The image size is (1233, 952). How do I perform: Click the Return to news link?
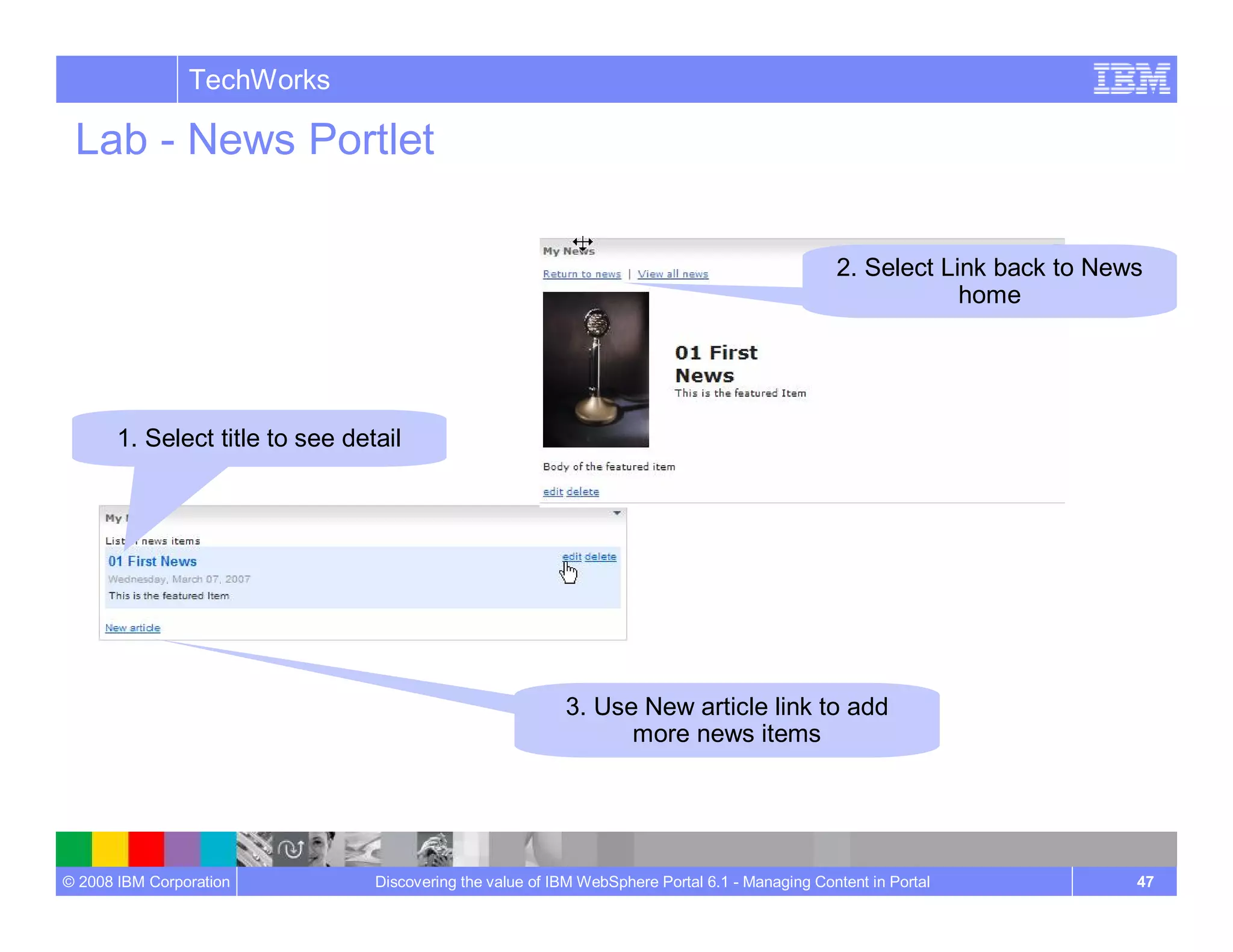[x=582, y=274]
